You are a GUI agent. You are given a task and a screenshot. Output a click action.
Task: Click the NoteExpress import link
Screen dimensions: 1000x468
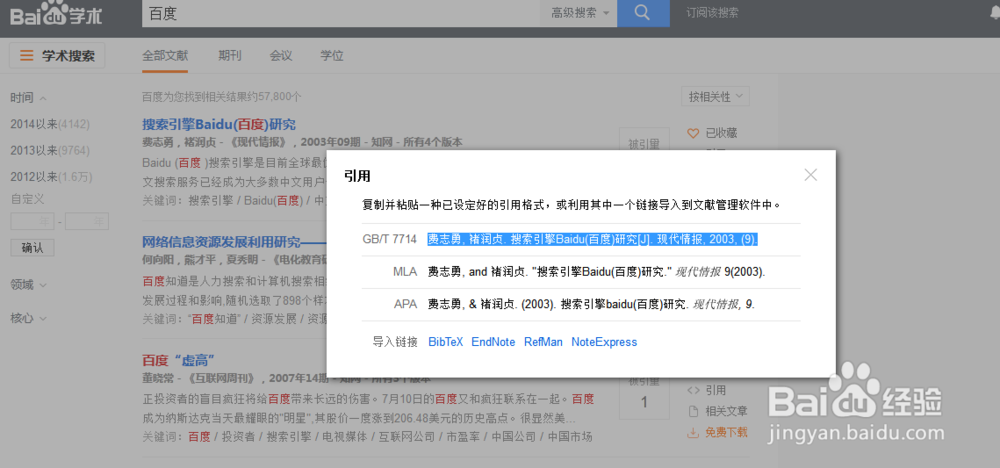pos(604,342)
